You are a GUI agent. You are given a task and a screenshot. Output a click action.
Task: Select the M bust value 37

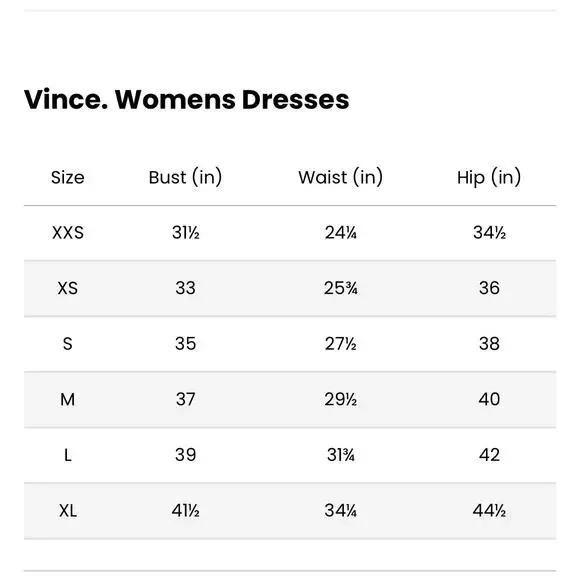[185, 399]
